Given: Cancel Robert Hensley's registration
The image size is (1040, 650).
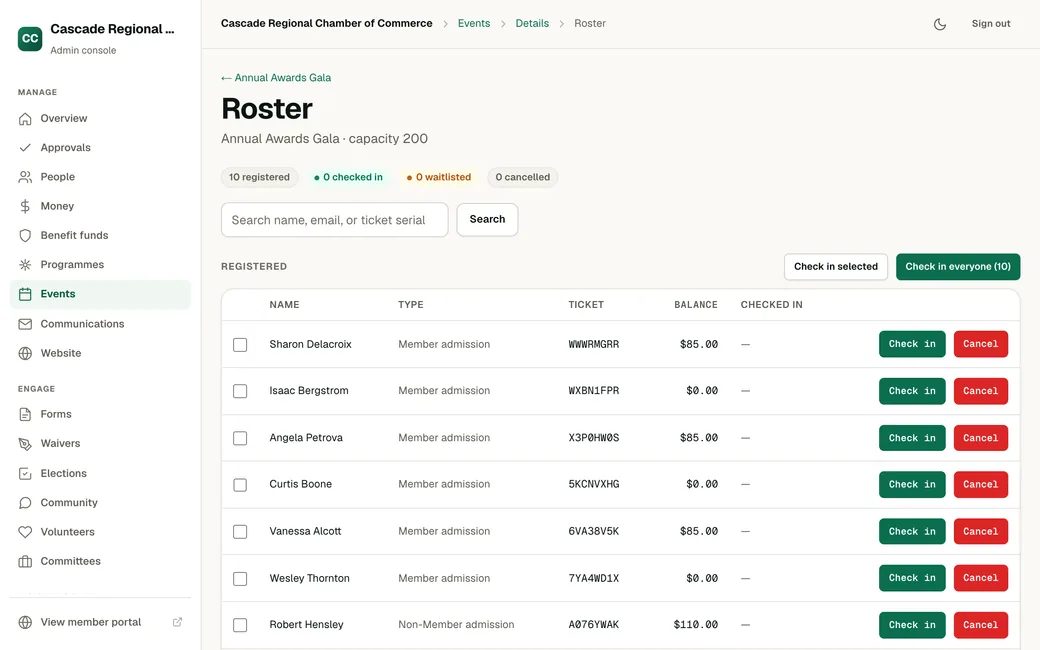Looking at the screenshot, I should click(981, 625).
